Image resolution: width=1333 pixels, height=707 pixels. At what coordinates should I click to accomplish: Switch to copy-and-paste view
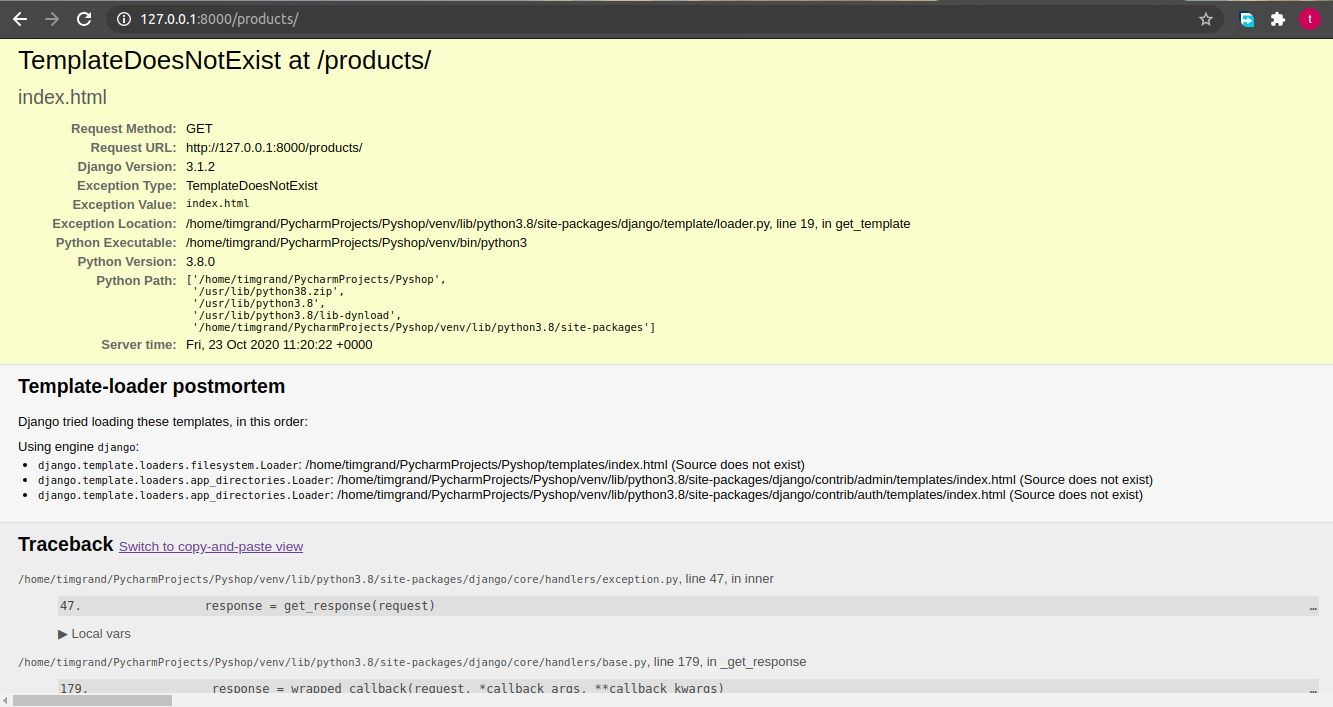point(211,547)
